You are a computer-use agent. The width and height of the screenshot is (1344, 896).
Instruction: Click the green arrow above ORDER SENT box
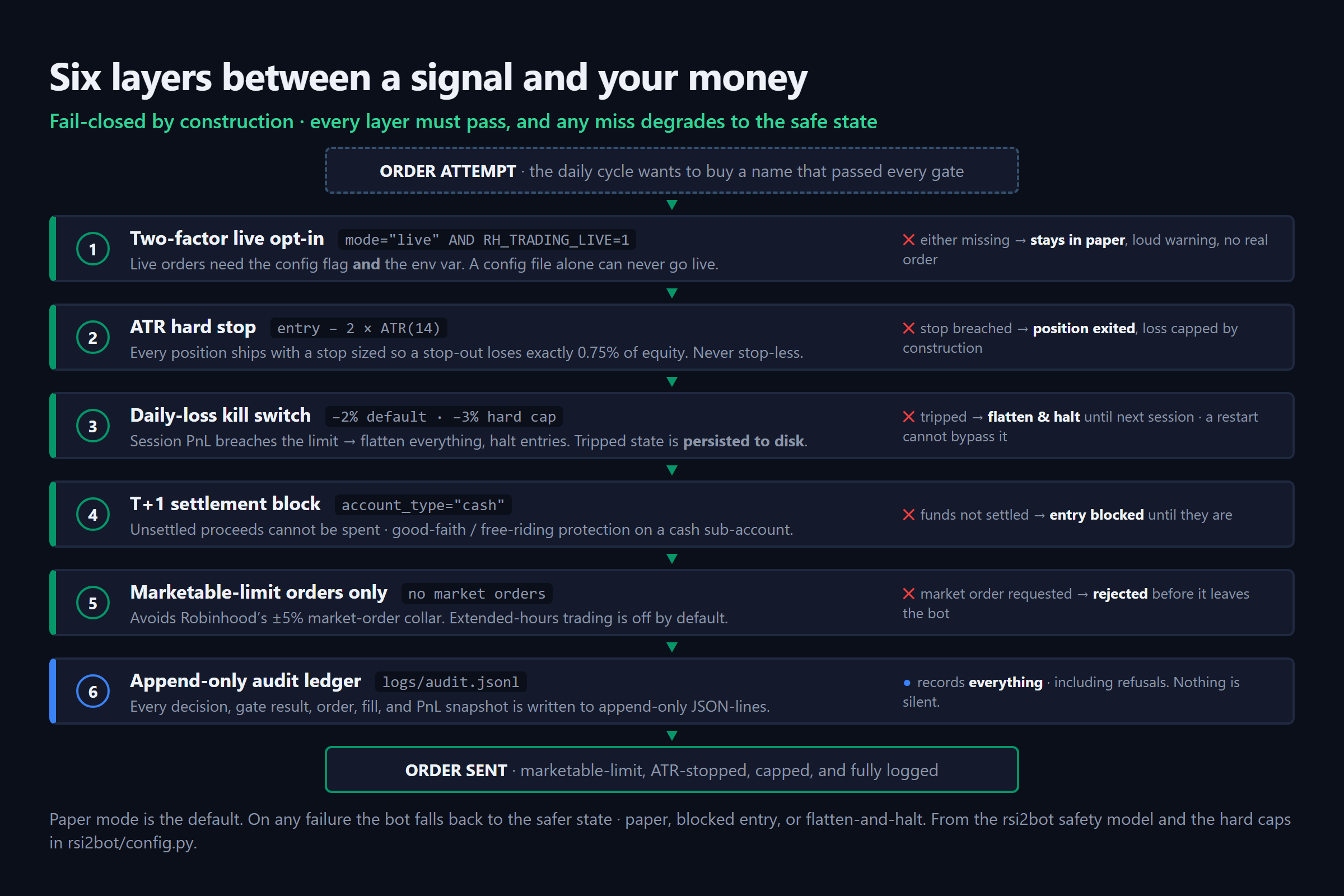[x=672, y=735]
